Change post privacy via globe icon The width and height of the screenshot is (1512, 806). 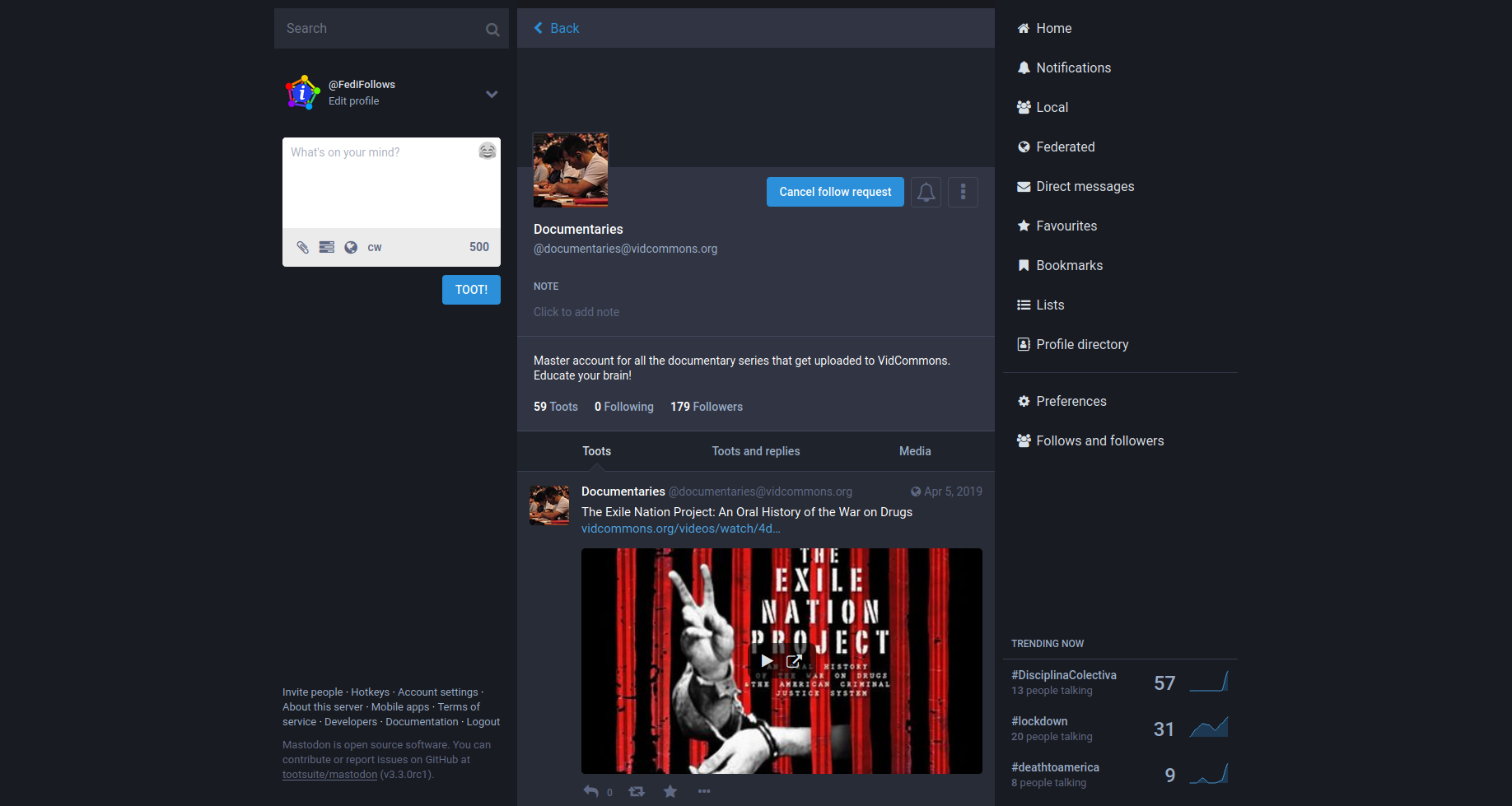coord(351,247)
